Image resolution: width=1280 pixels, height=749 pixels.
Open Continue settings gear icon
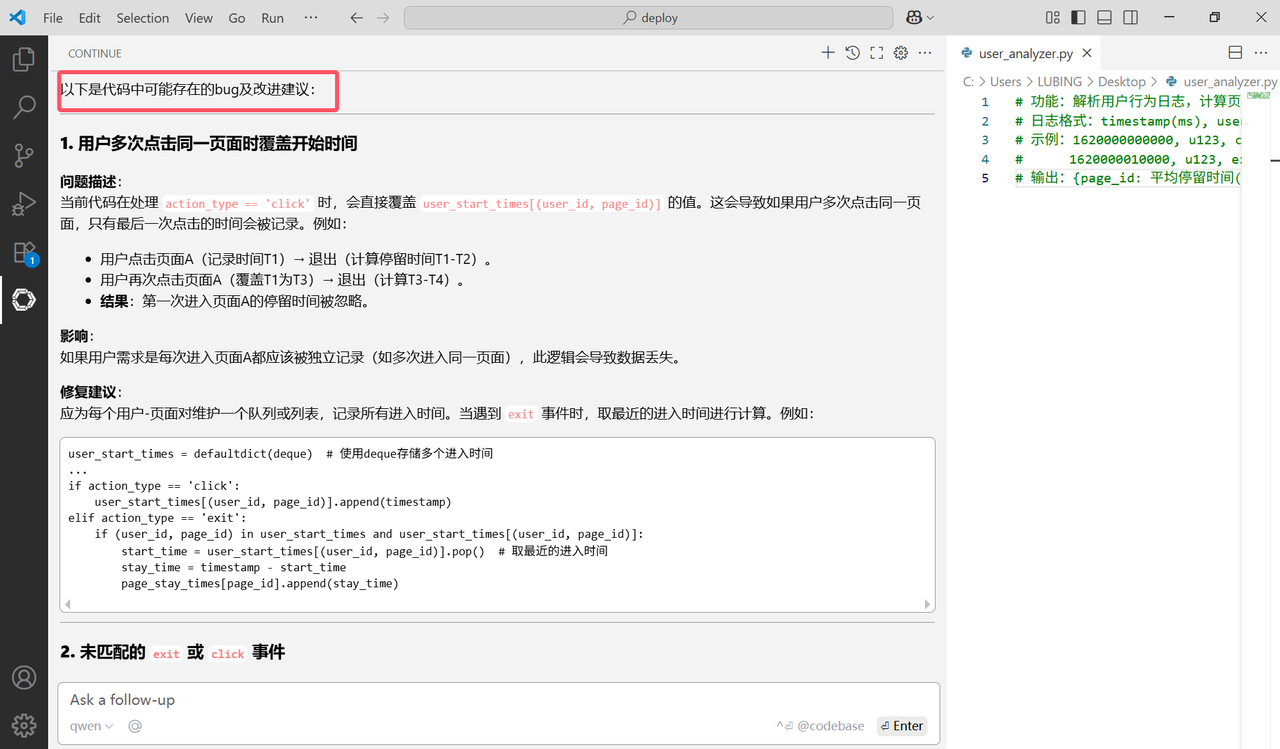pyautogui.click(x=901, y=53)
